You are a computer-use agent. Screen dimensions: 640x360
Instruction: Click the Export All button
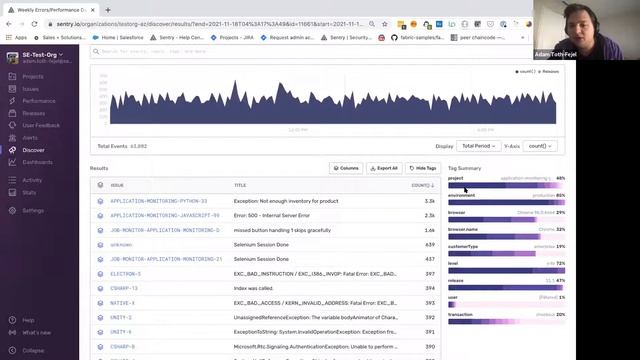pyautogui.click(x=384, y=168)
